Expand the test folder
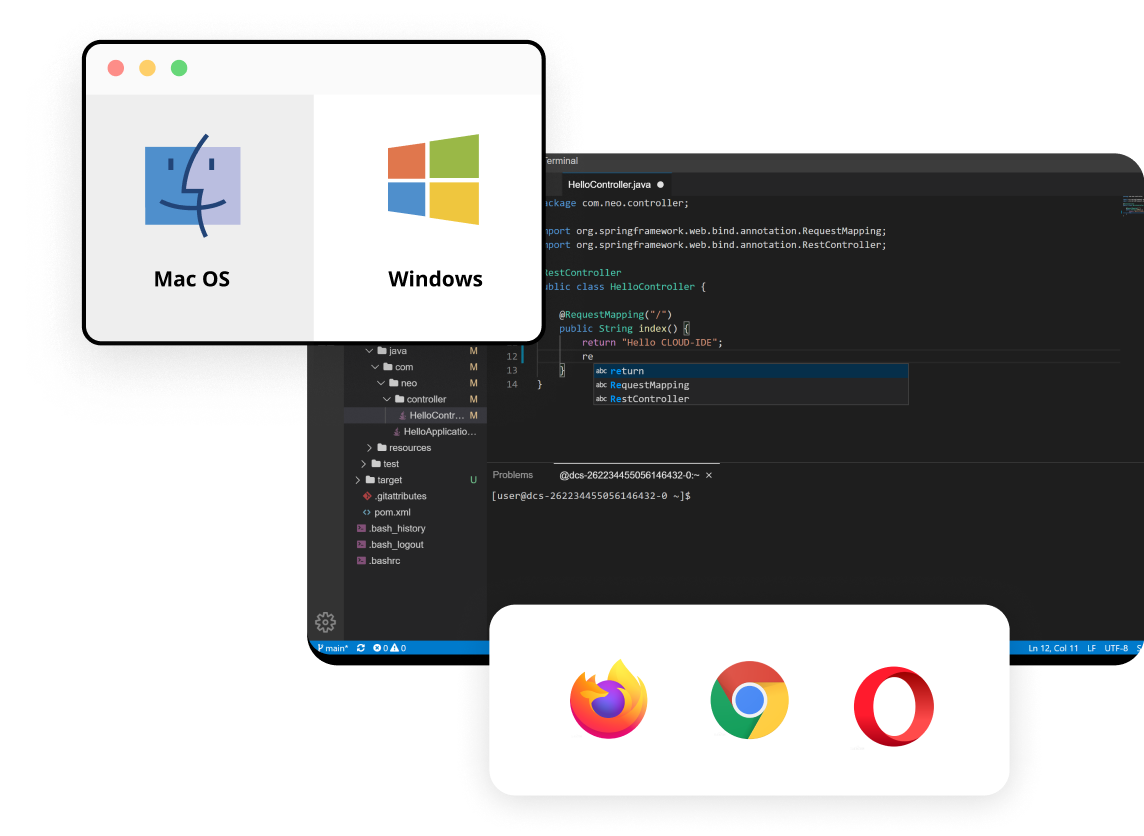The height and width of the screenshot is (836, 1144). [x=363, y=464]
